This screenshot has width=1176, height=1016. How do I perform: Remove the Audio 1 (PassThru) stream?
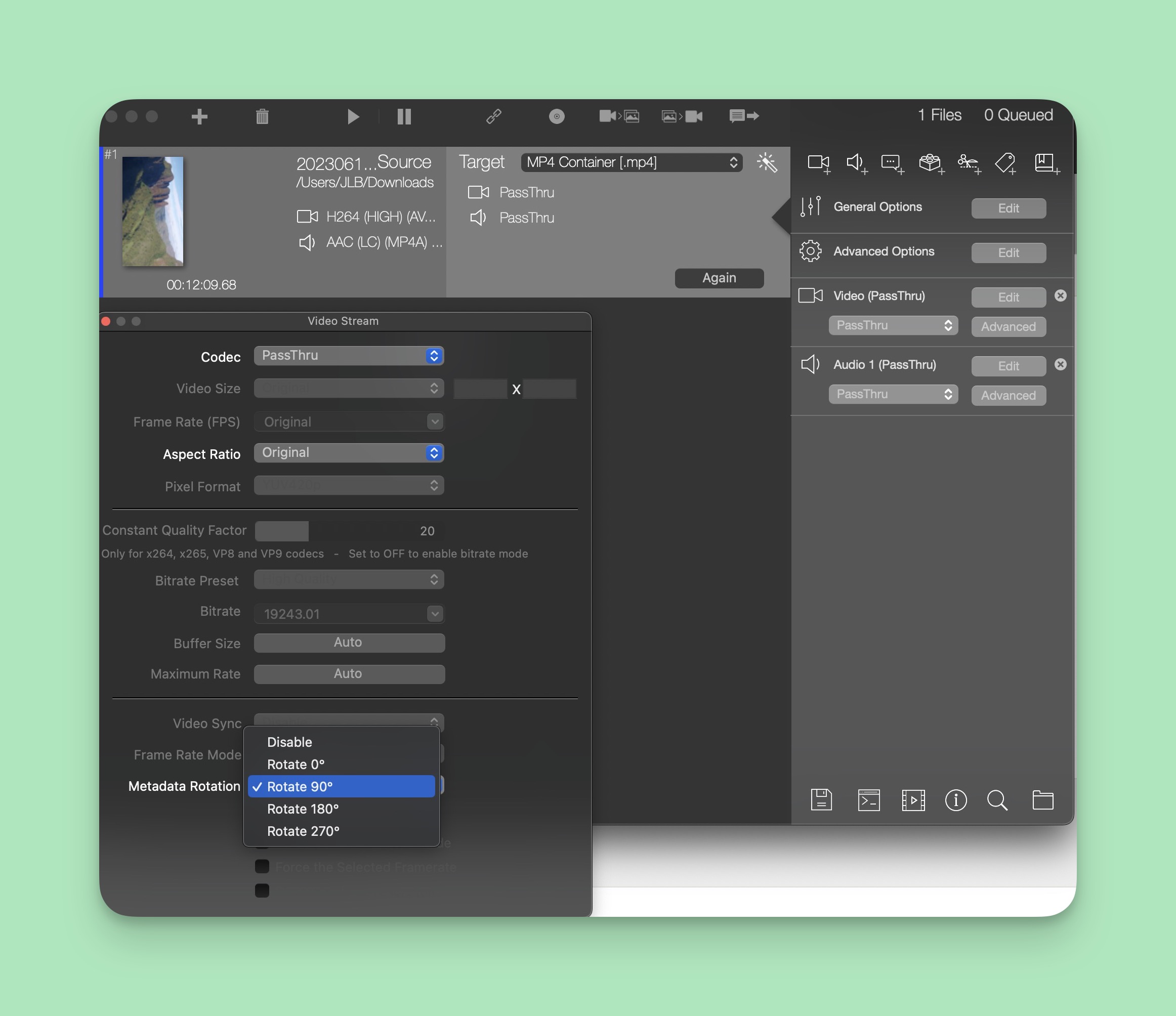1060,364
